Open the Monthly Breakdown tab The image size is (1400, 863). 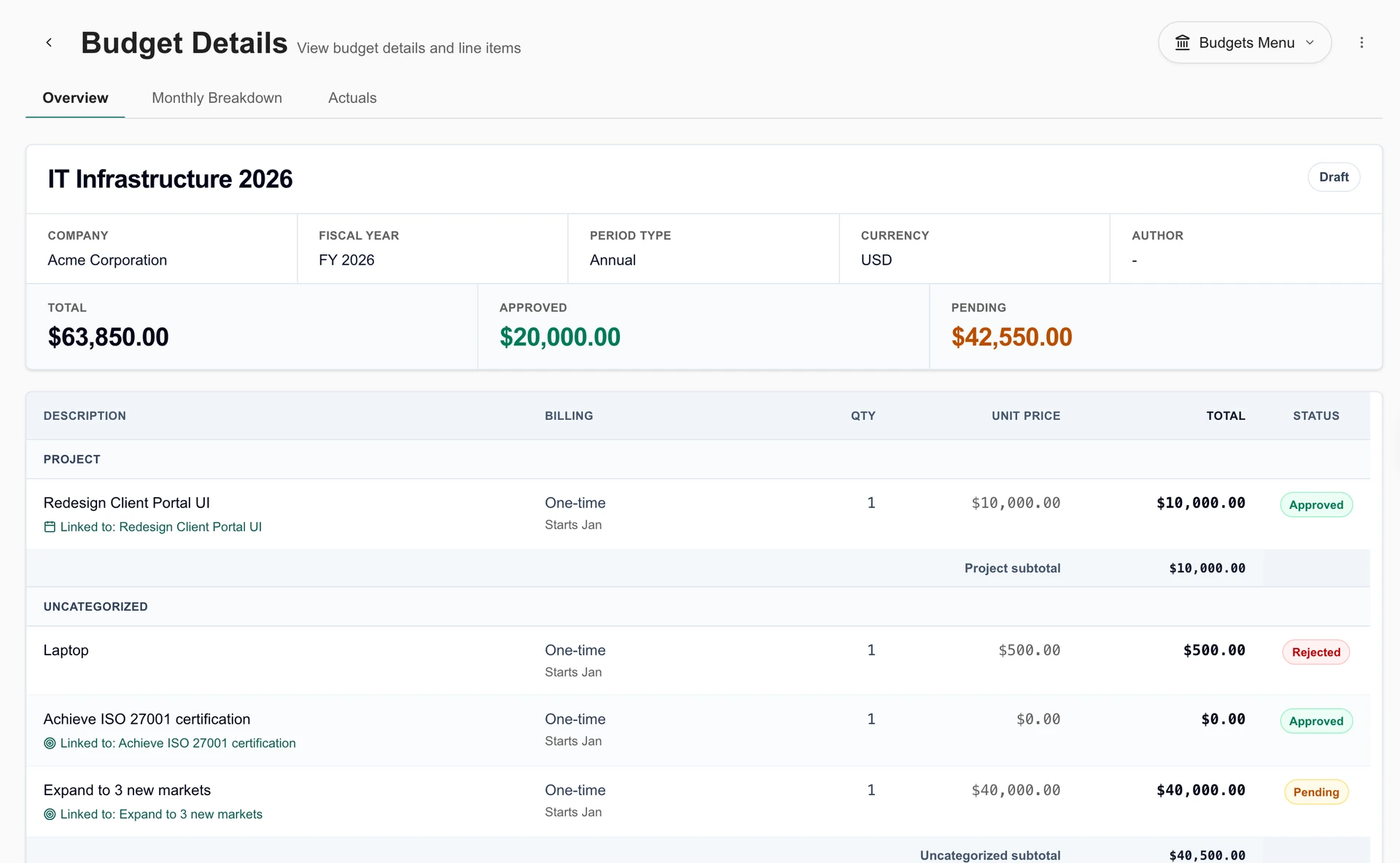217,98
